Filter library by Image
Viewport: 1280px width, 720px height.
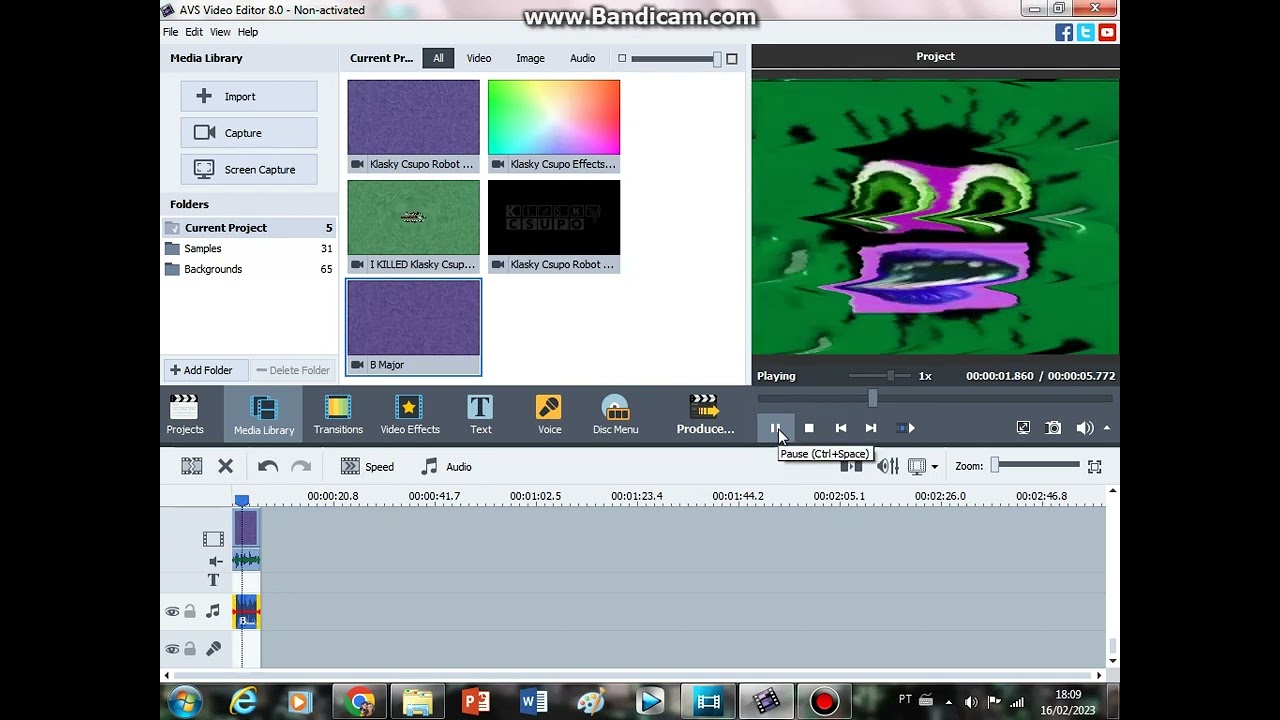530,58
